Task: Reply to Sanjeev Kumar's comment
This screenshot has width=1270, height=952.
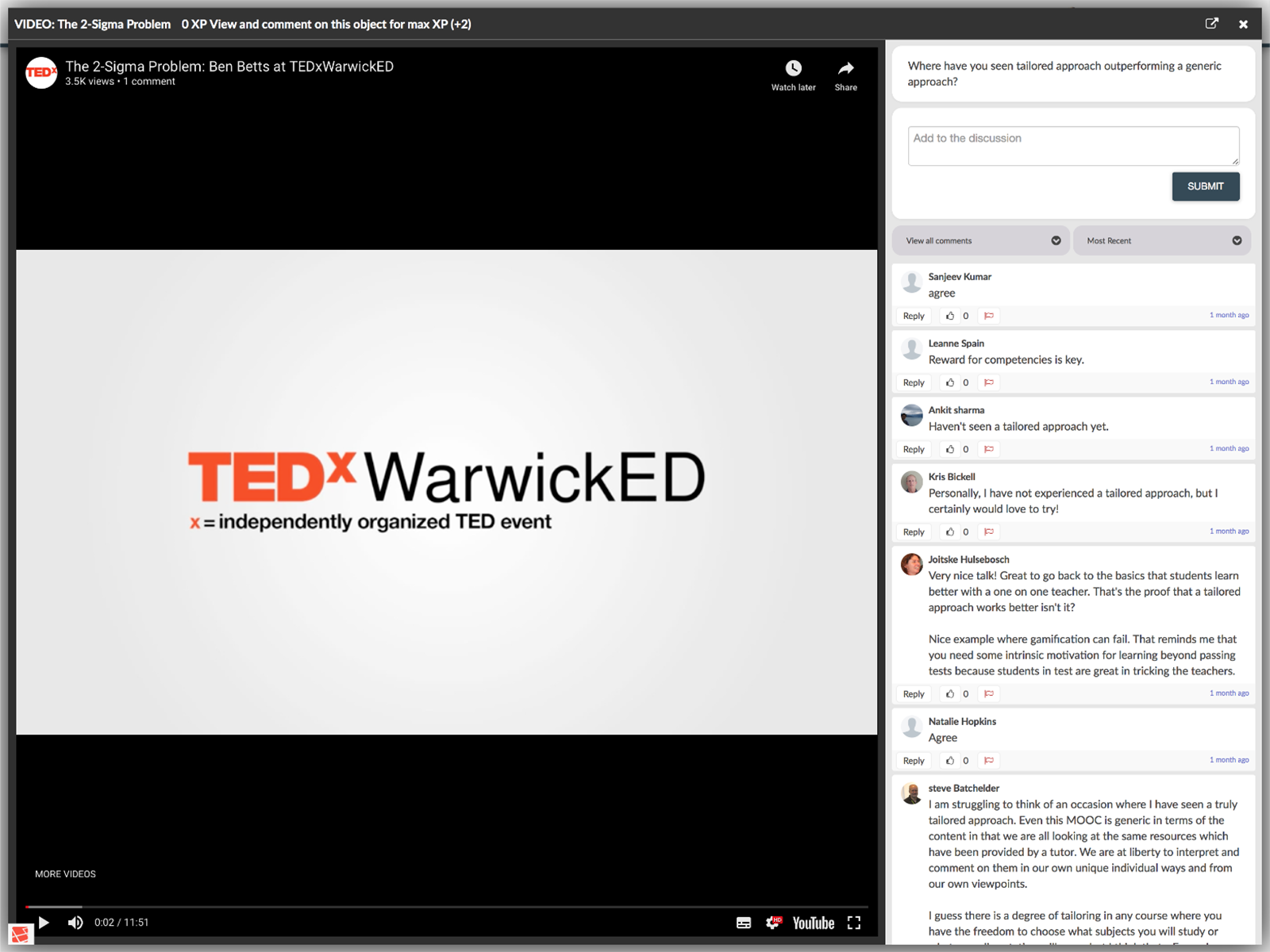Action: click(x=914, y=316)
